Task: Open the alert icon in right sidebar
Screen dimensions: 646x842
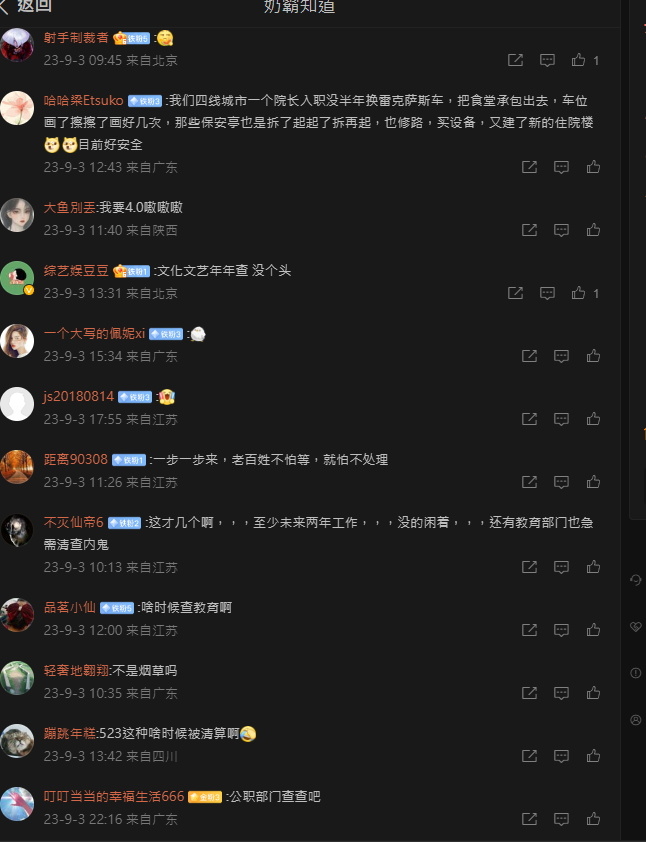Action: 636,673
